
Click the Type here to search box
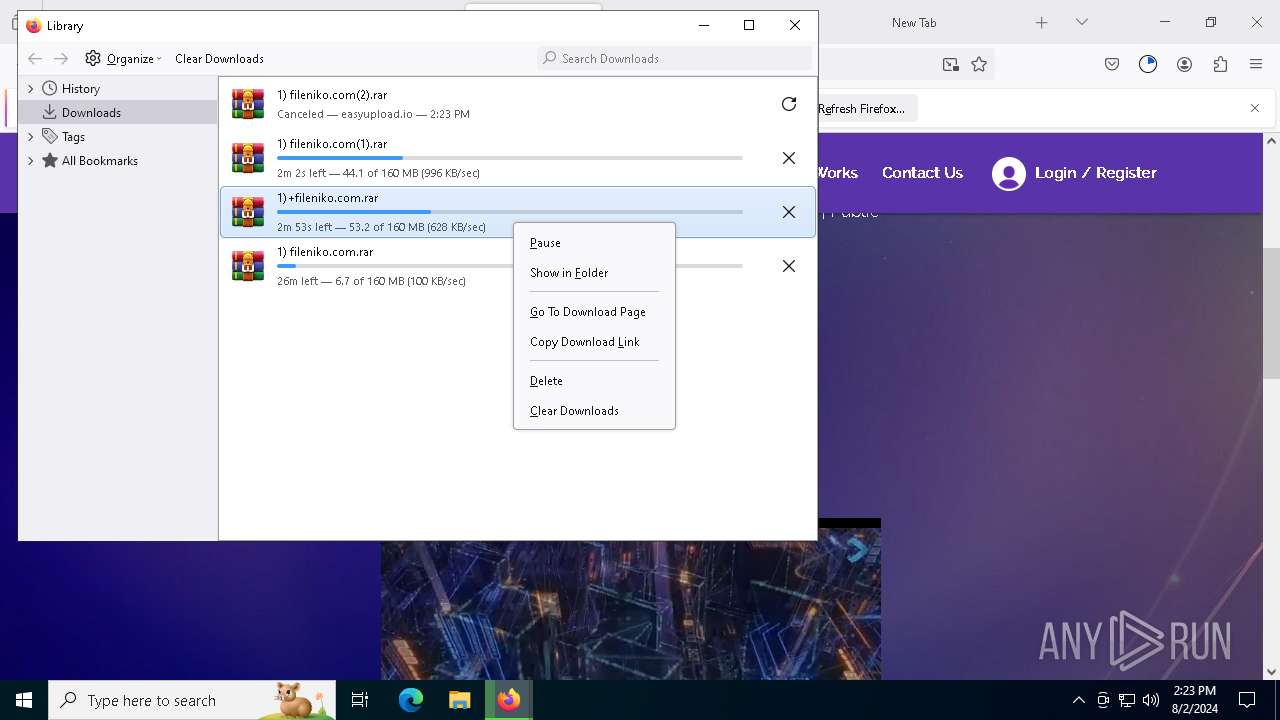[x=192, y=700]
